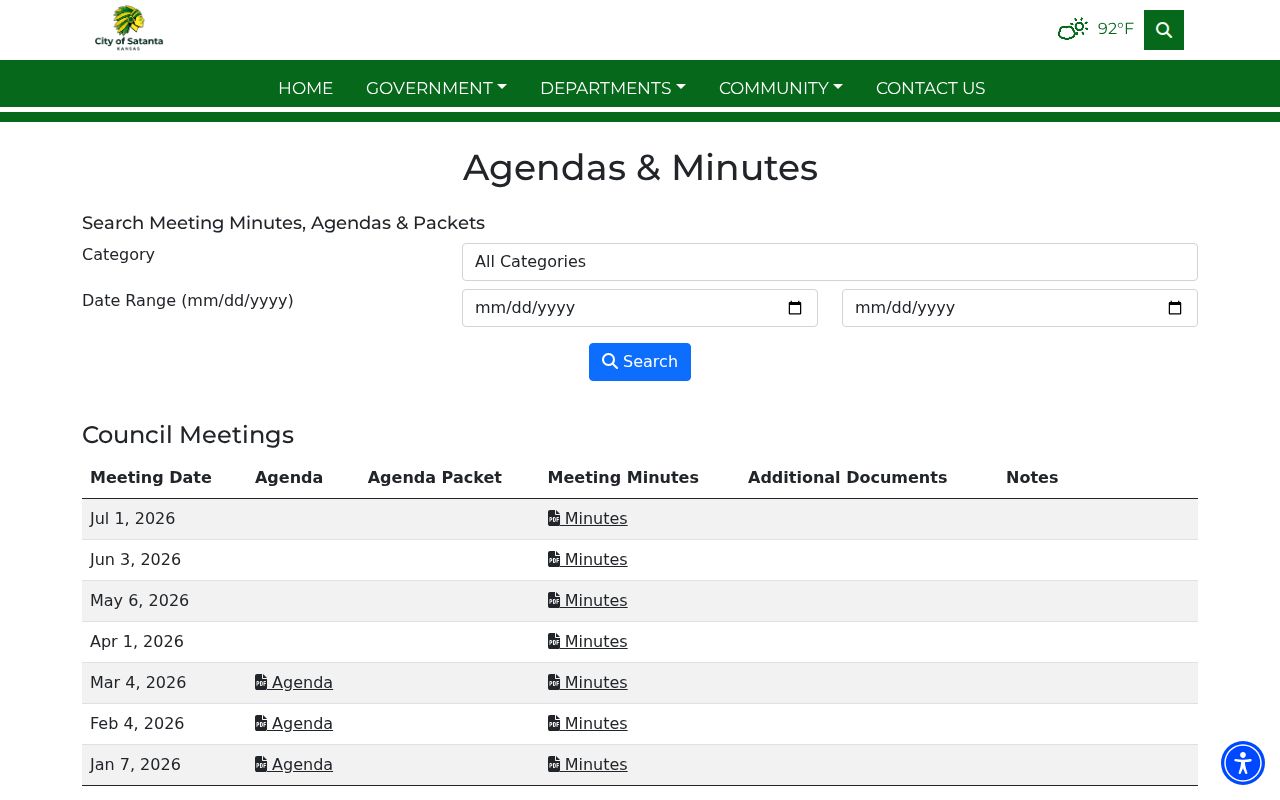1280x800 pixels.
Task: Open the Contact Us page
Action: (x=931, y=88)
